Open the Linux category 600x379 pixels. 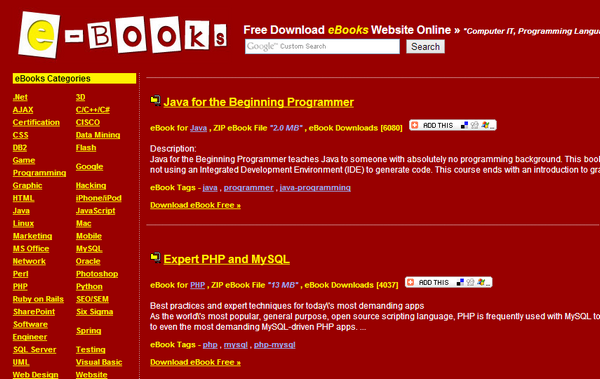pos(23,224)
